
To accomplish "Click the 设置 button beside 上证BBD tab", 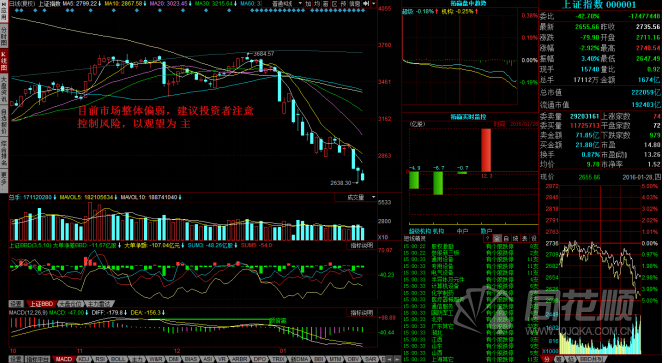I will [x=16, y=304].
